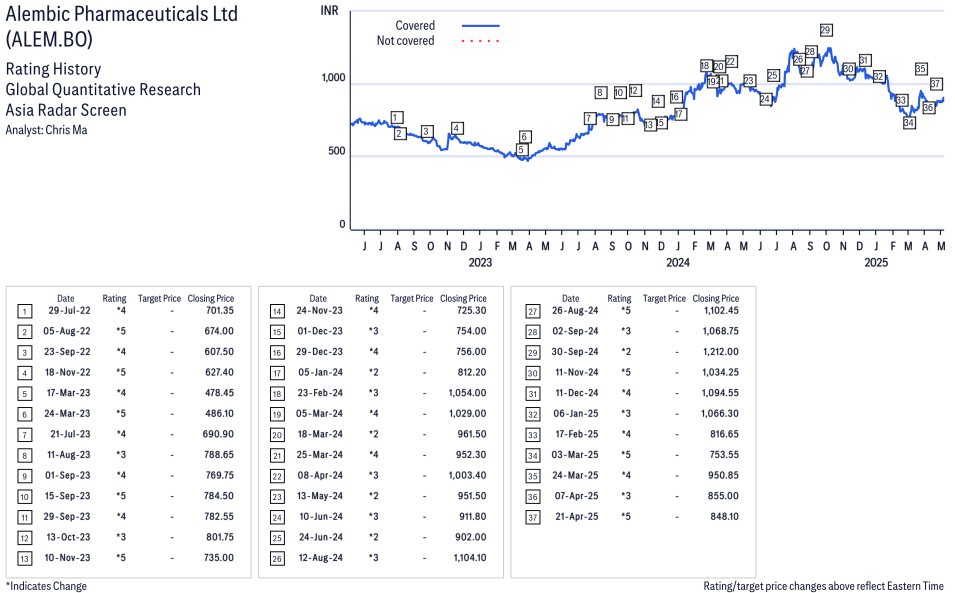Select table index box 5 for 17-Mar-23

(x=24, y=394)
